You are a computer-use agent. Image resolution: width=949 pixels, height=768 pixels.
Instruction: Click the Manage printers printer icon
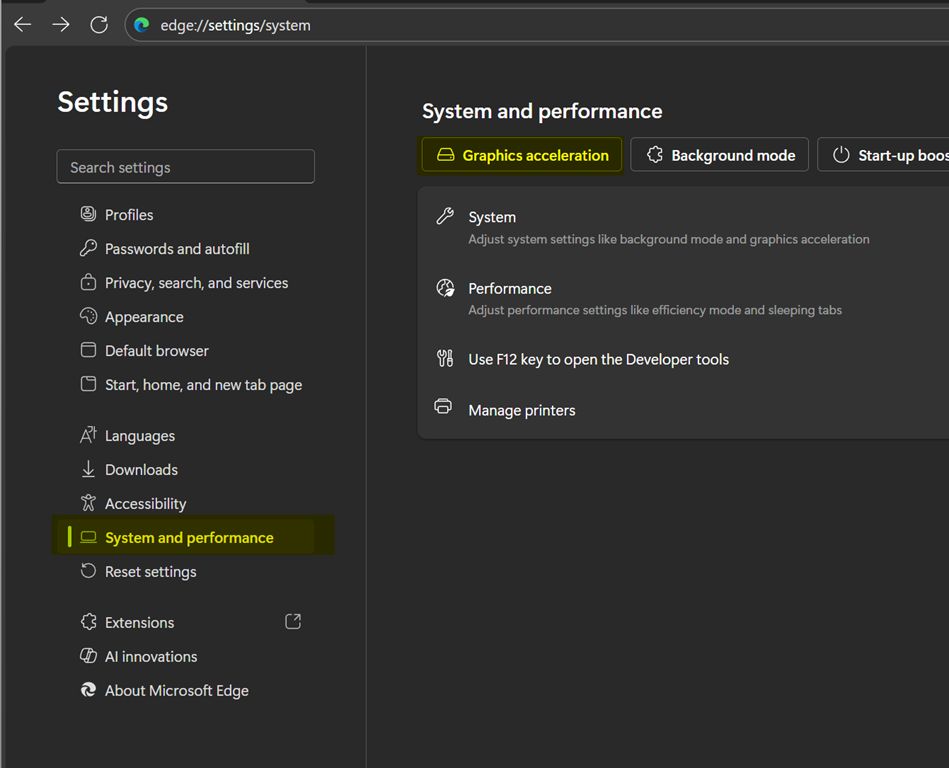click(444, 407)
